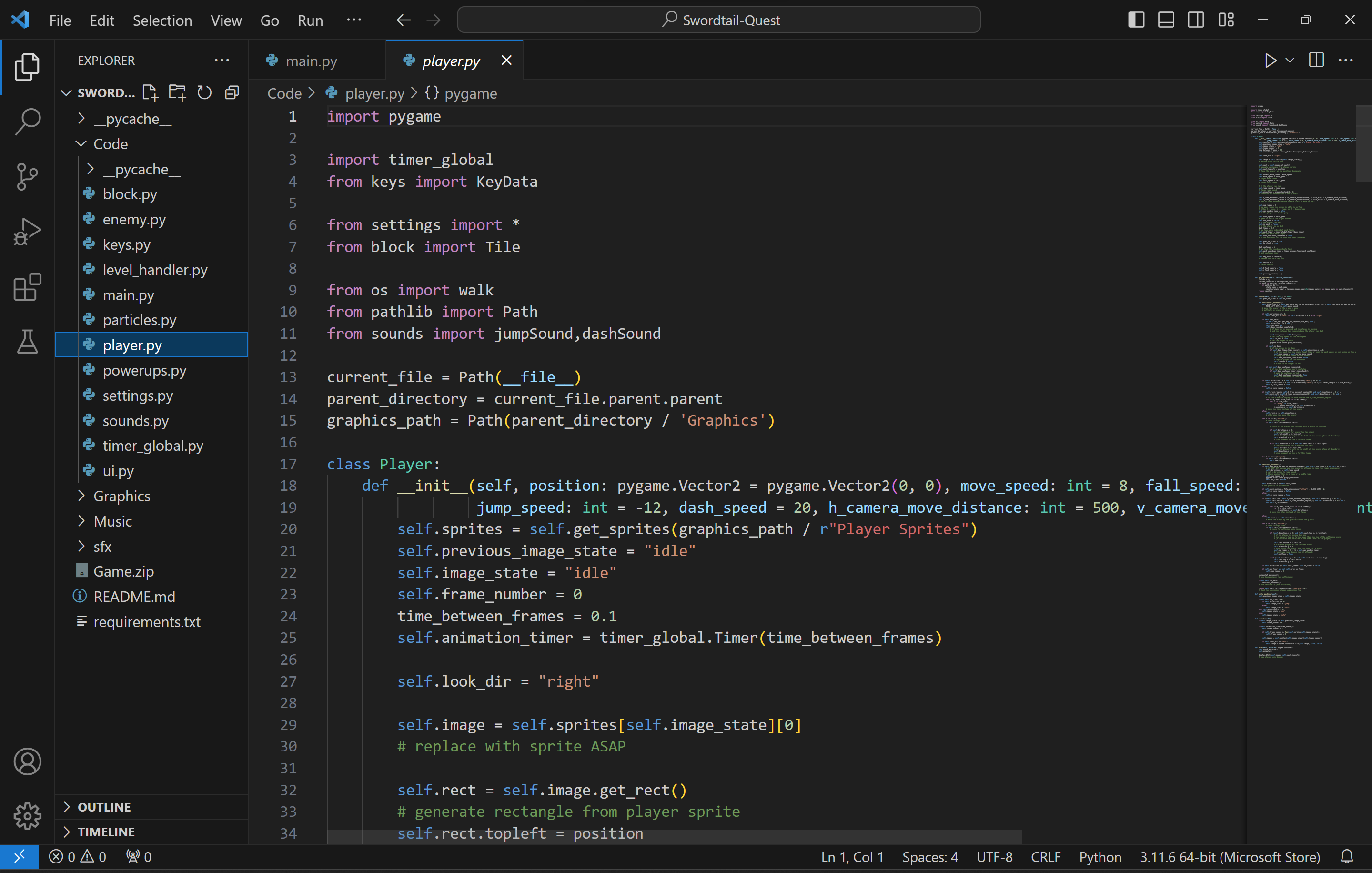Open the Search view in activity bar
Image resolution: width=1372 pixels, height=873 pixels.
coord(27,121)
